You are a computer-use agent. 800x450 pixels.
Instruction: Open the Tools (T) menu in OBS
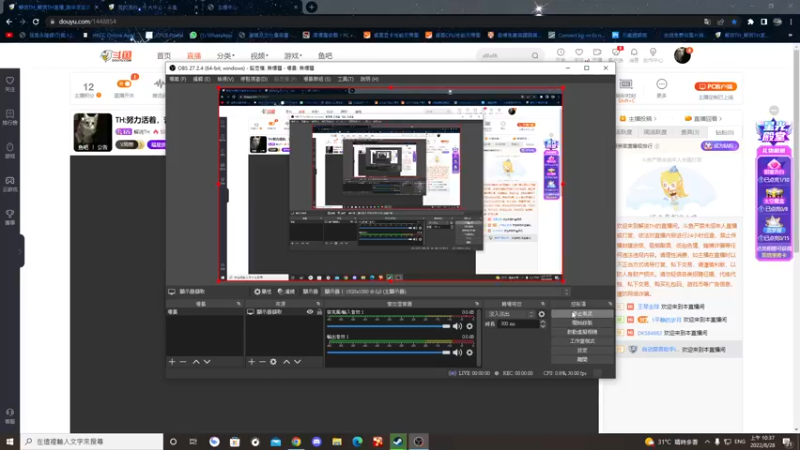[345, 79]
